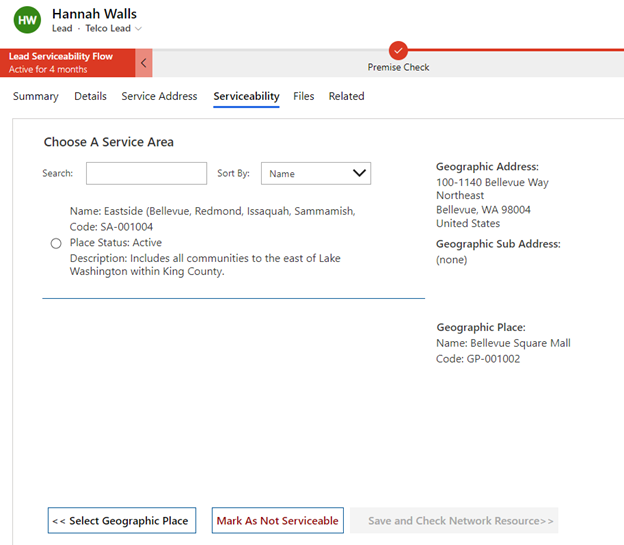Go to the Service Address tab
This screenshot has width=624, height=545.
pos(159,97)
